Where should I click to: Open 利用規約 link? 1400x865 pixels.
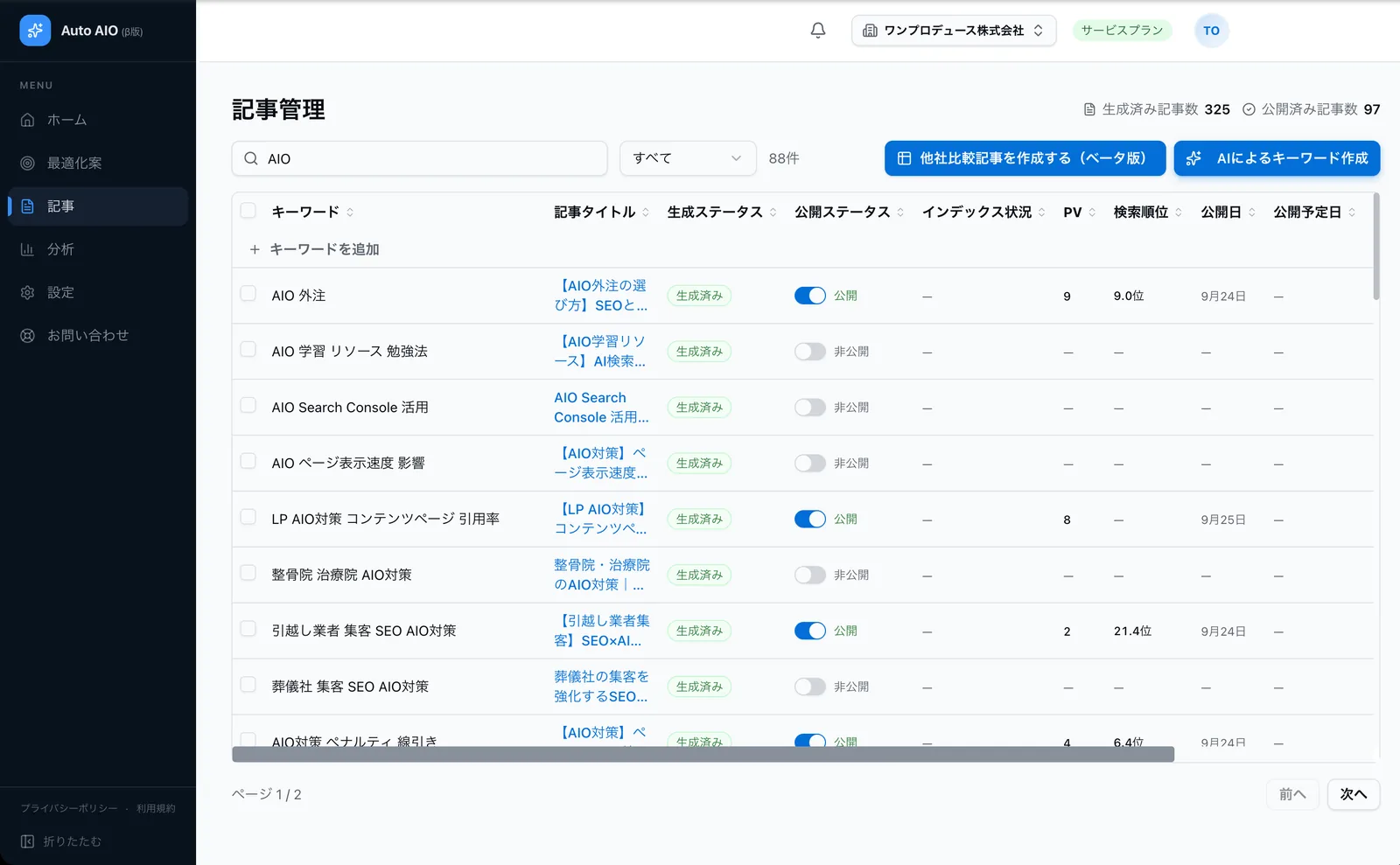156,809
